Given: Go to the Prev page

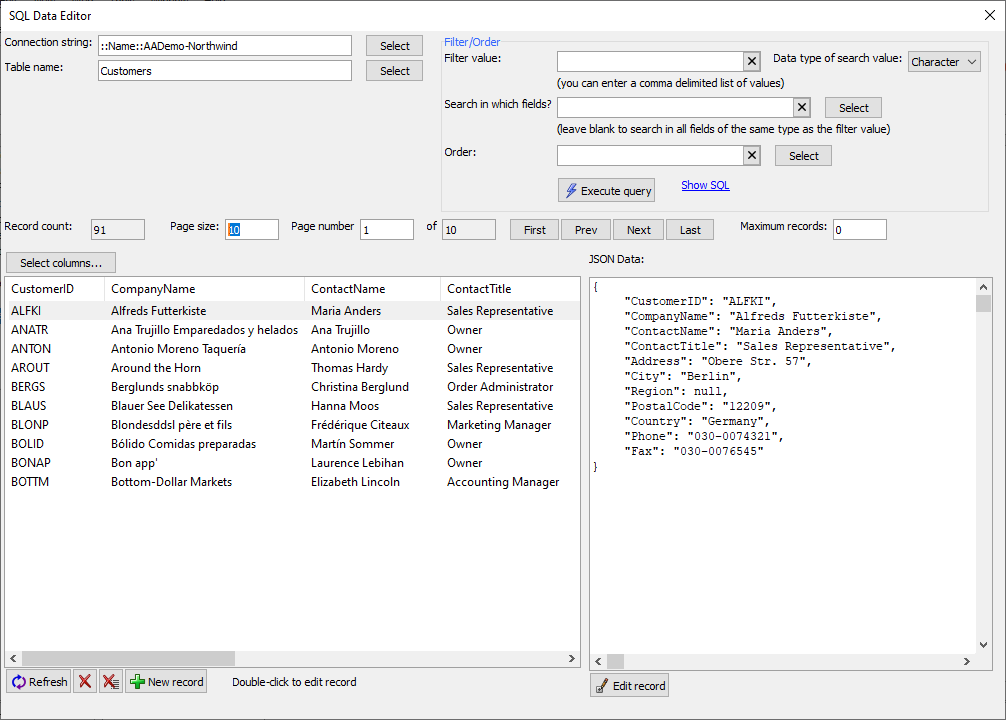Looking at the screenshot, I should [586, 230].
